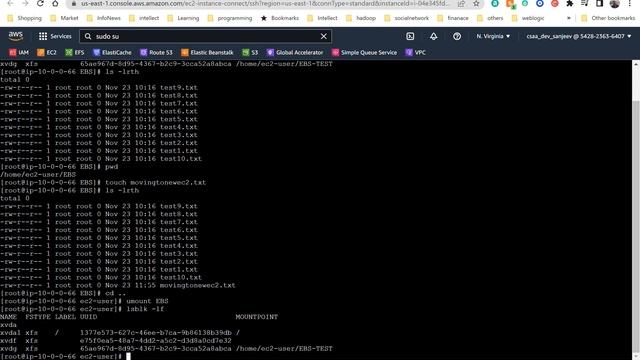This screenshot has width=640, height=360.
Task: Click the 'cd ..' command line
Action: [x=63, y=293]
